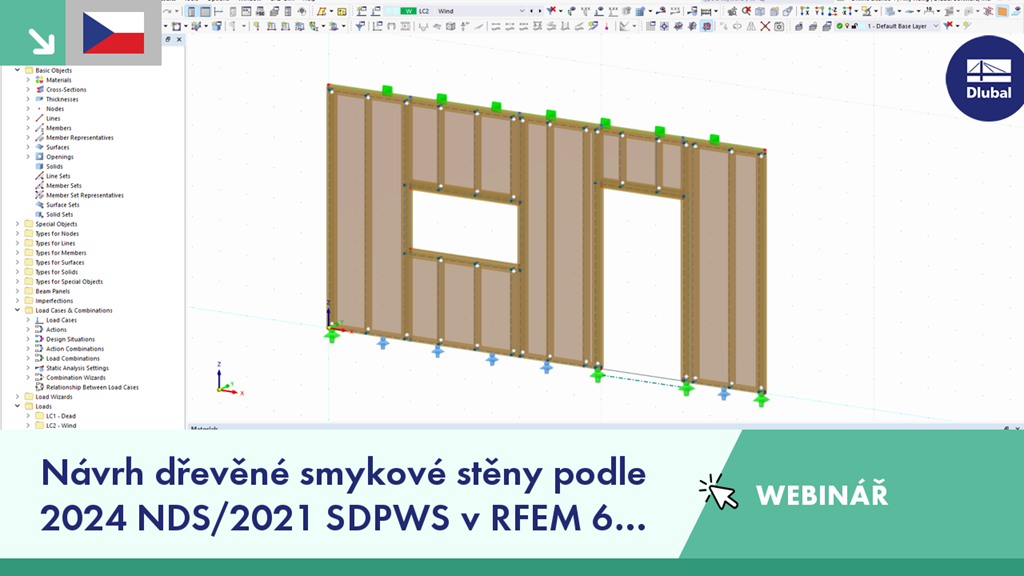1024x576 pixels.
Task: Click the funnel filter icon beside load case
Action: click(551, 10)
